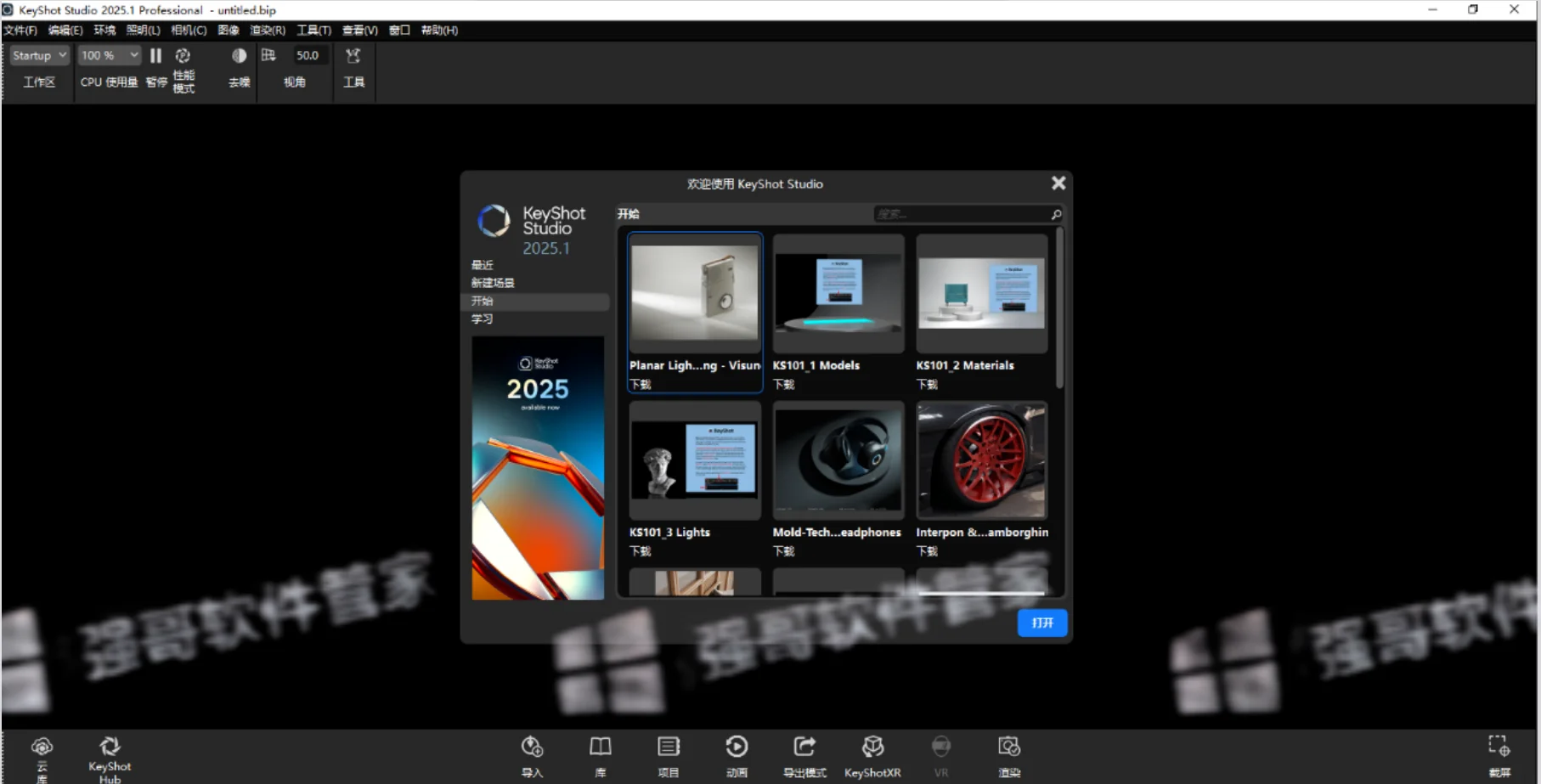The width and height of the screenshot is (1541, 784).
Task: Open the Tools icon in the toolbar
Action: click(x=353, y=56)
